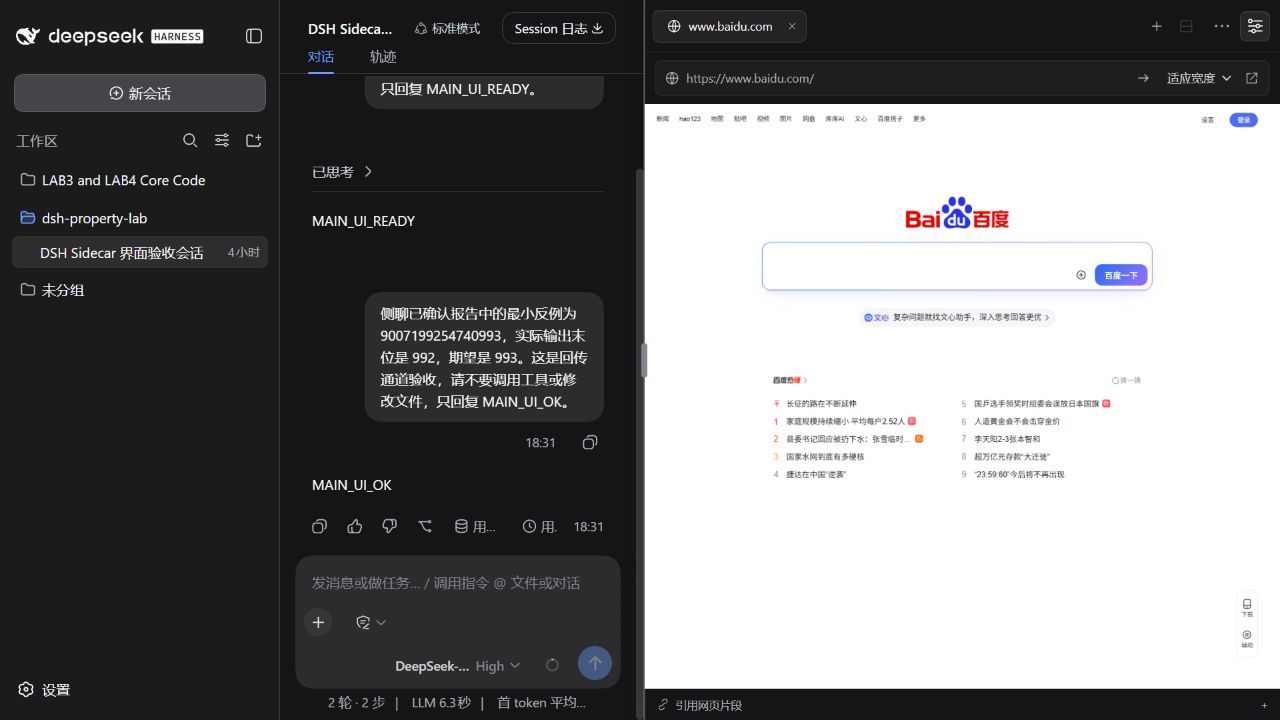1280x720 pixels.
Task: Branch conversation from MAIN_UI_OK reply
Action: pos(425,526)
